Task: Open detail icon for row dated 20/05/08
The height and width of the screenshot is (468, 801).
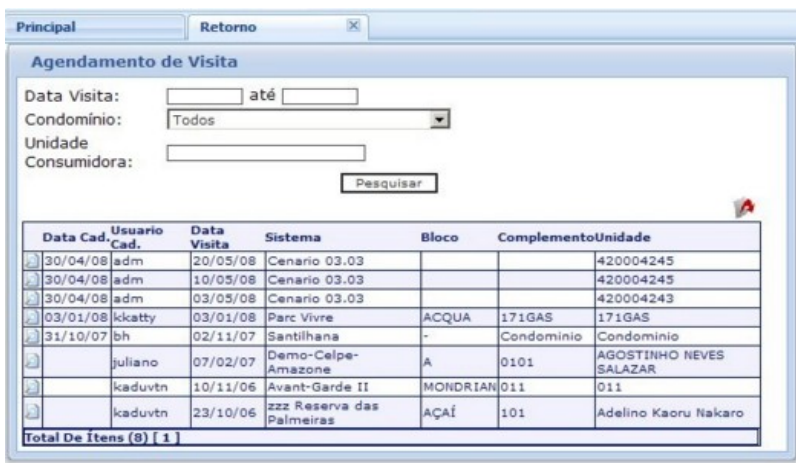Action: point(31,260)
